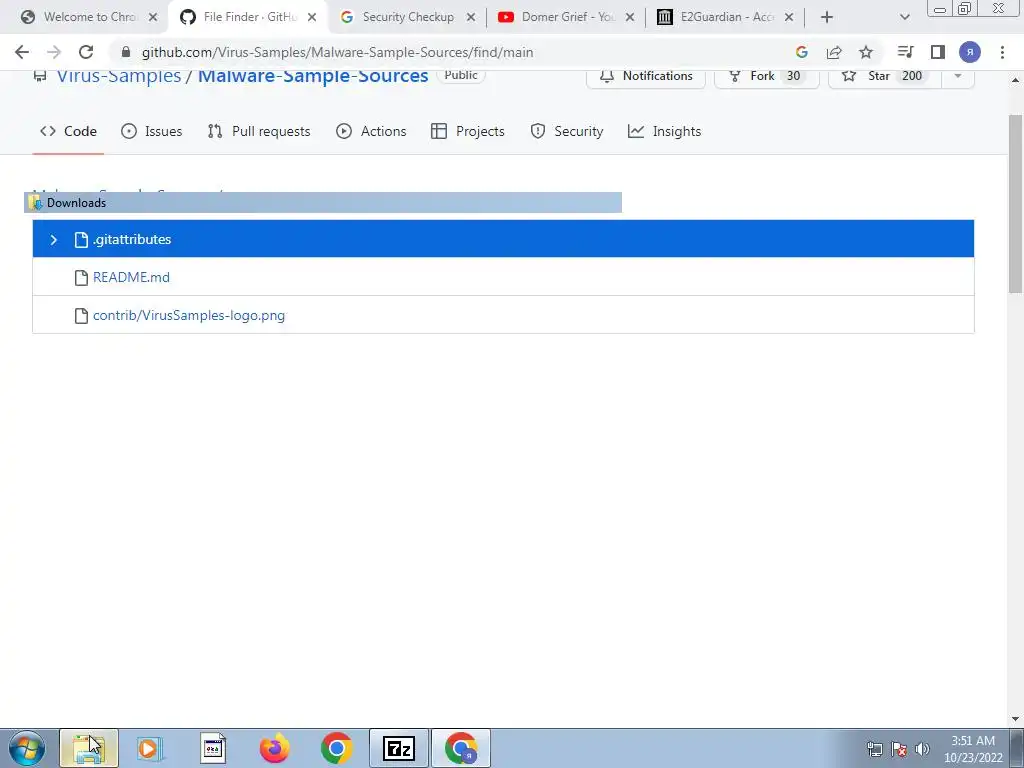Click the forward navigation arrow
The height and width of the screenshot is (768, 1024).
pos(54,52)
